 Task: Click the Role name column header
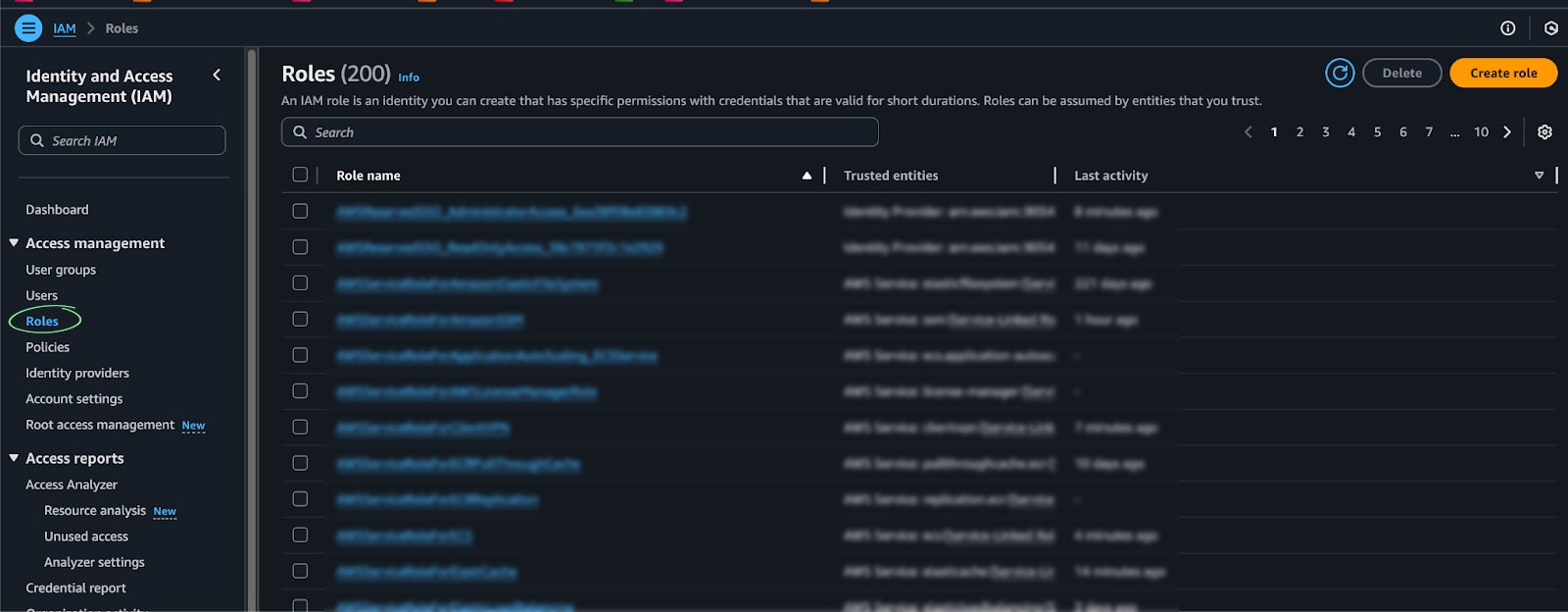pyautogui.click(x=368, y=176)
